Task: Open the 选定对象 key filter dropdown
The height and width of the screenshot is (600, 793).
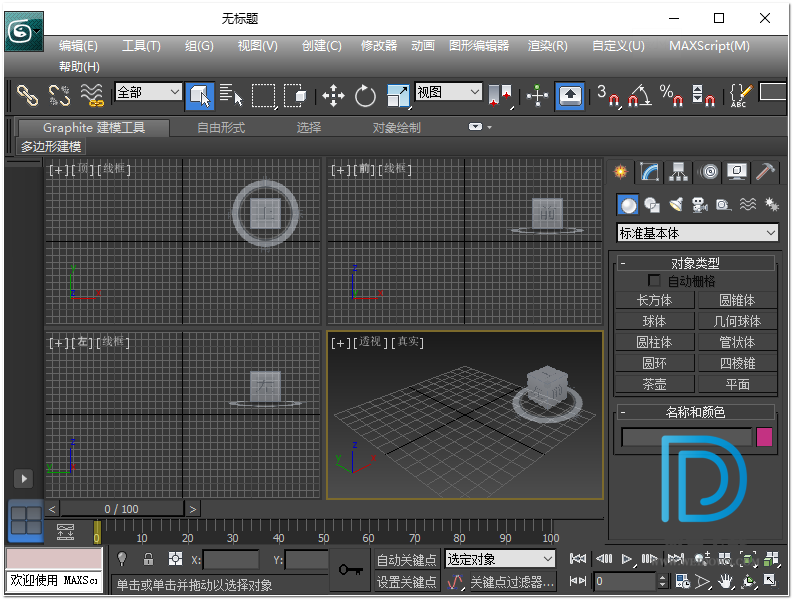Action: pyautogui.click(x=500, y=559)
